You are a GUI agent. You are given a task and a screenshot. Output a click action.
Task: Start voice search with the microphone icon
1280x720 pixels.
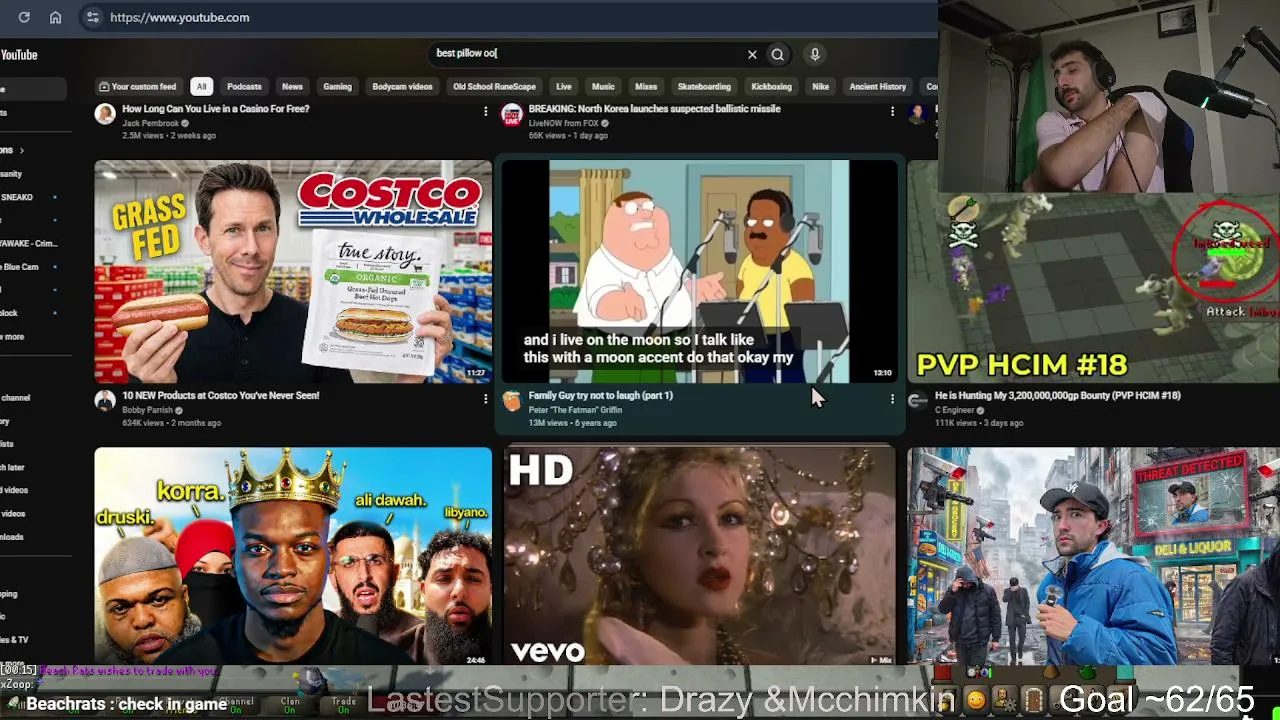pyautogui.click(x=815, y=55)
